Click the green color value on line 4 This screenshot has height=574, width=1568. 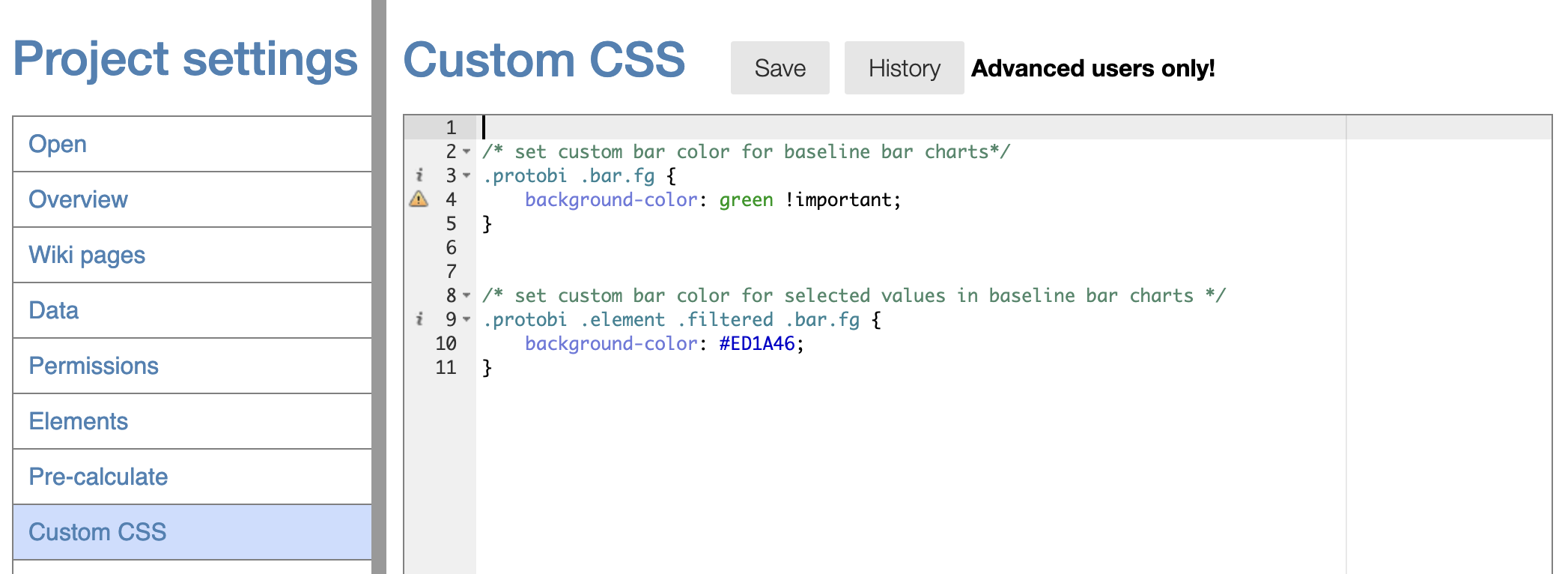(x=746, y=199)
